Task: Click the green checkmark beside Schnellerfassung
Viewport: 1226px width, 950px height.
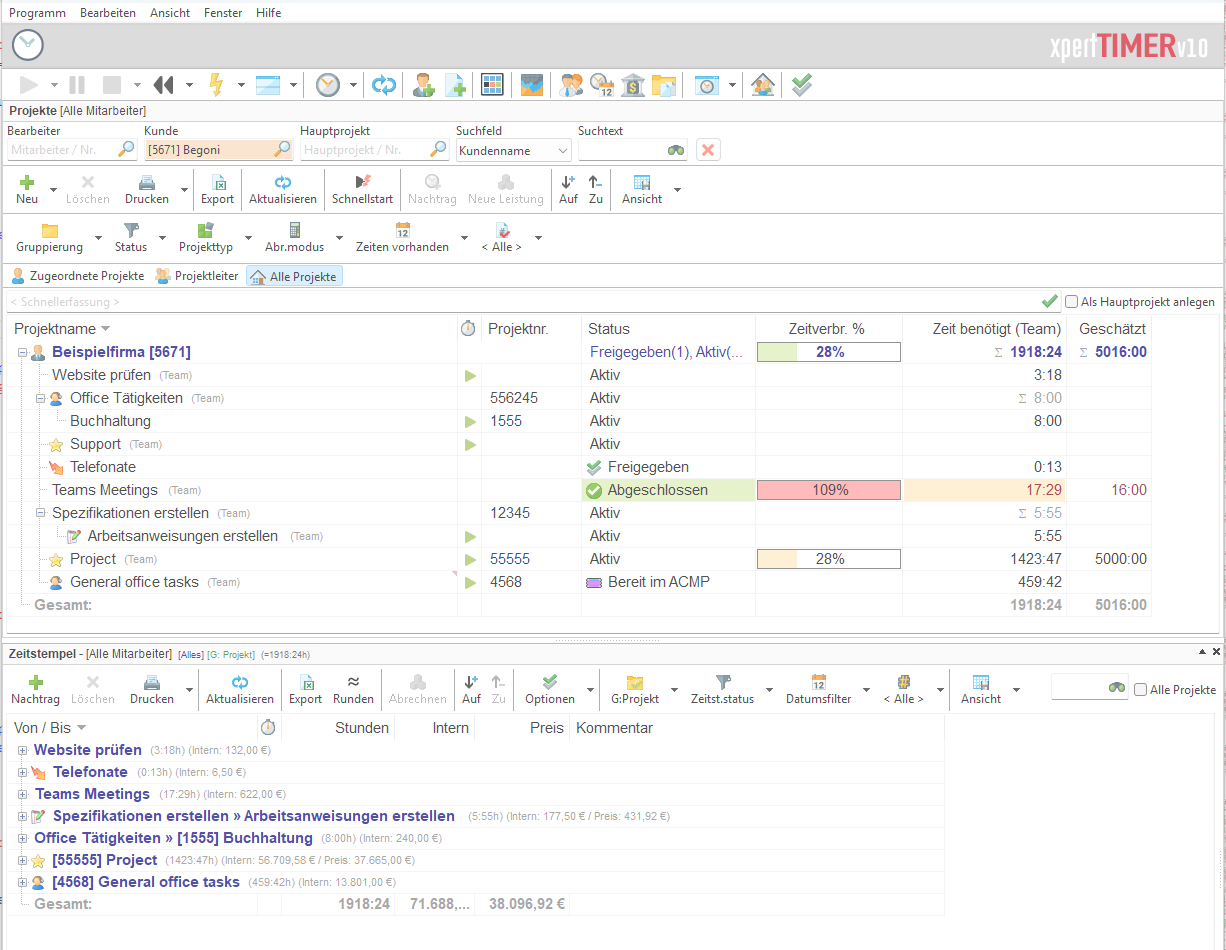Action: pos(1049,301)
